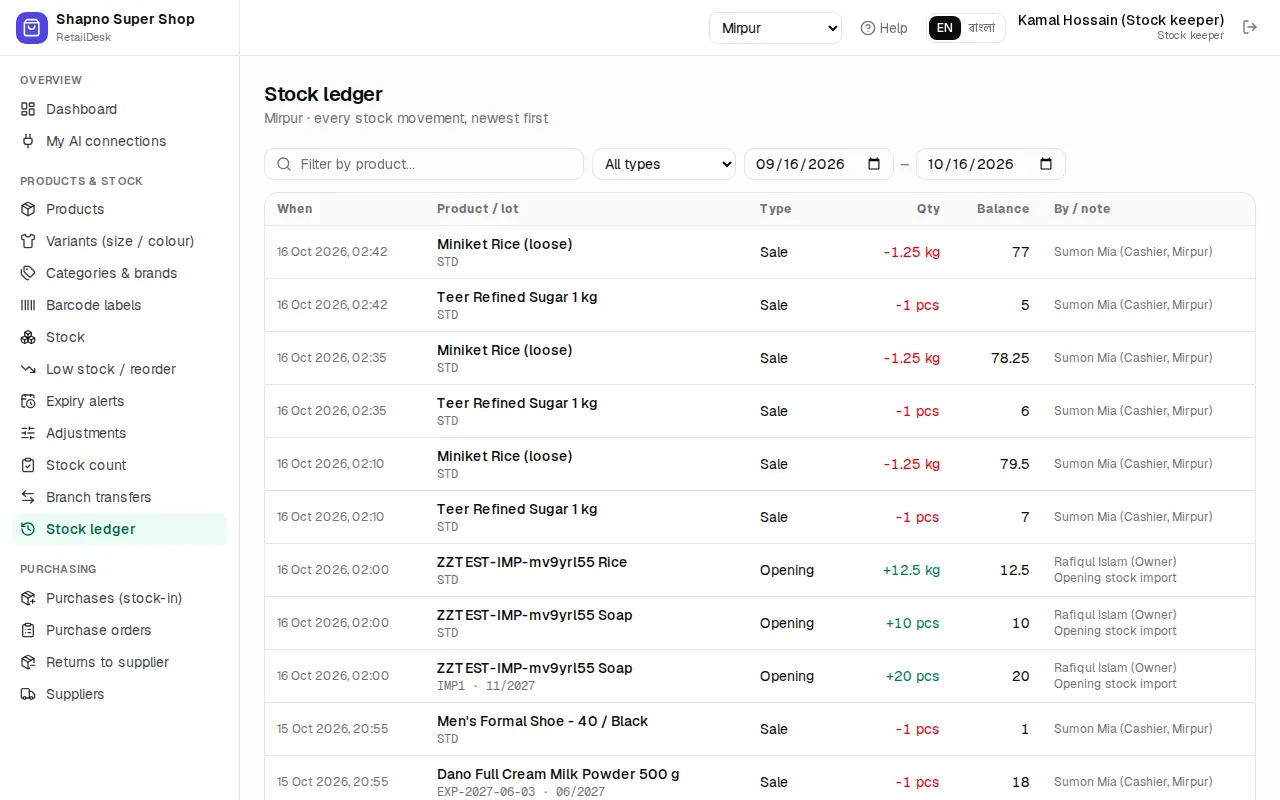Open Stock ledger in the sidebar

pos(120,529)
